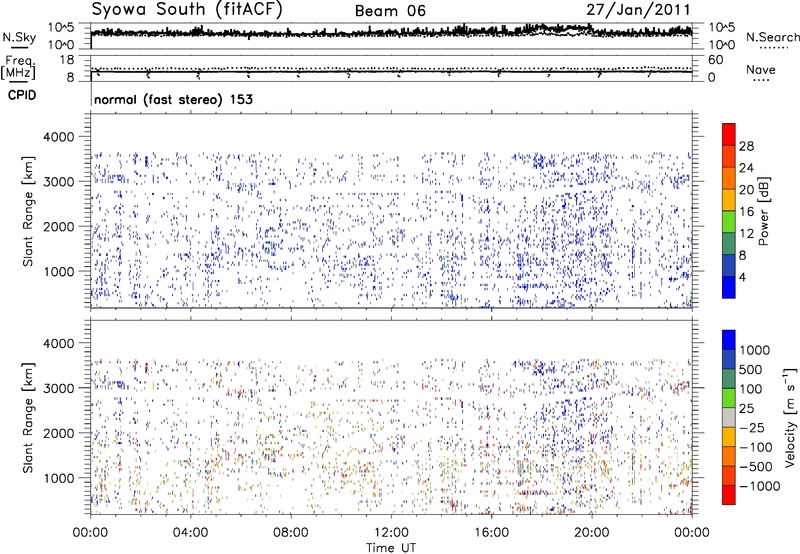Click the '08:00' time axis tick
800x554 pixels.
point(291,533)
